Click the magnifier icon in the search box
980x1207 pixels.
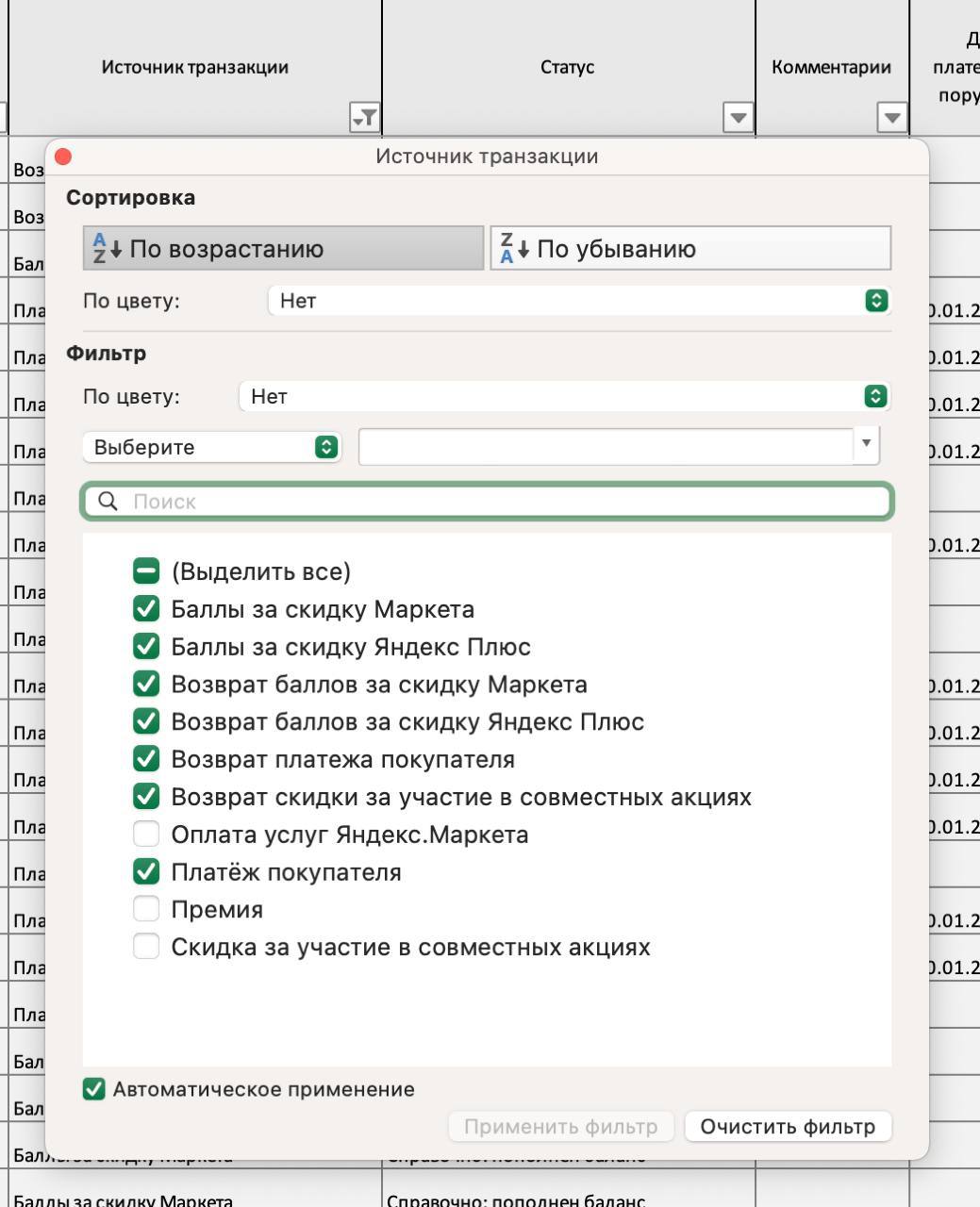click(108, 502)
